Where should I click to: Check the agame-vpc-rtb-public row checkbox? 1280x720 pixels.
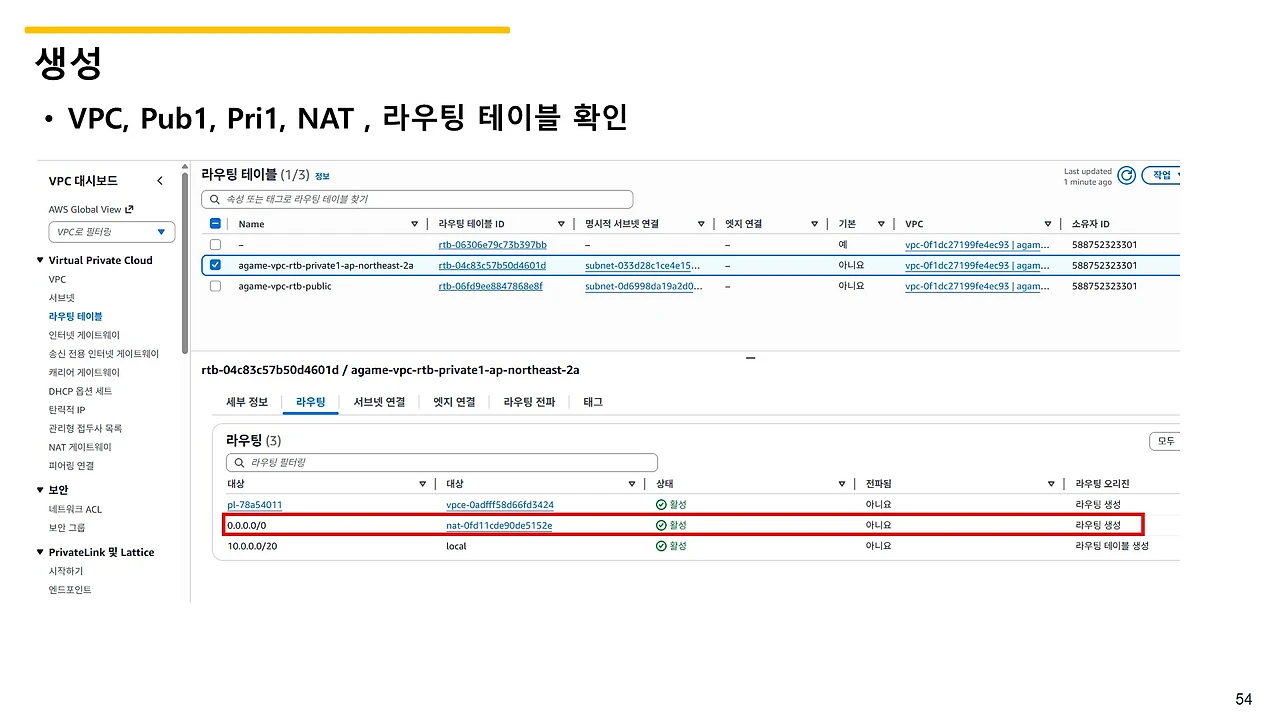(216, 285)
